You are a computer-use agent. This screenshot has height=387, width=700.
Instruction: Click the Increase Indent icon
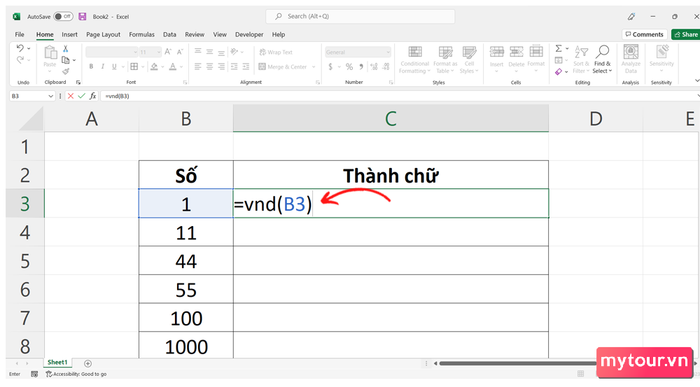coord(246,67)
